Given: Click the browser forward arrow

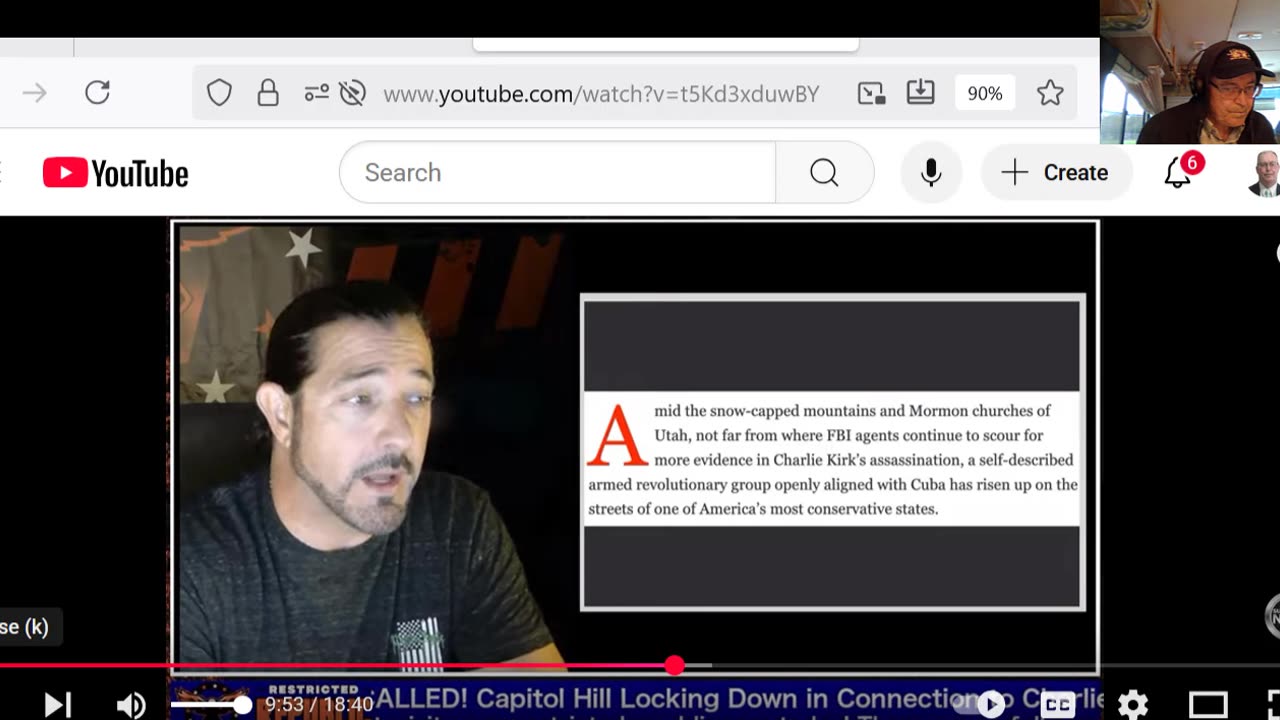Looking at the screenshot, I should pos(35,93).
